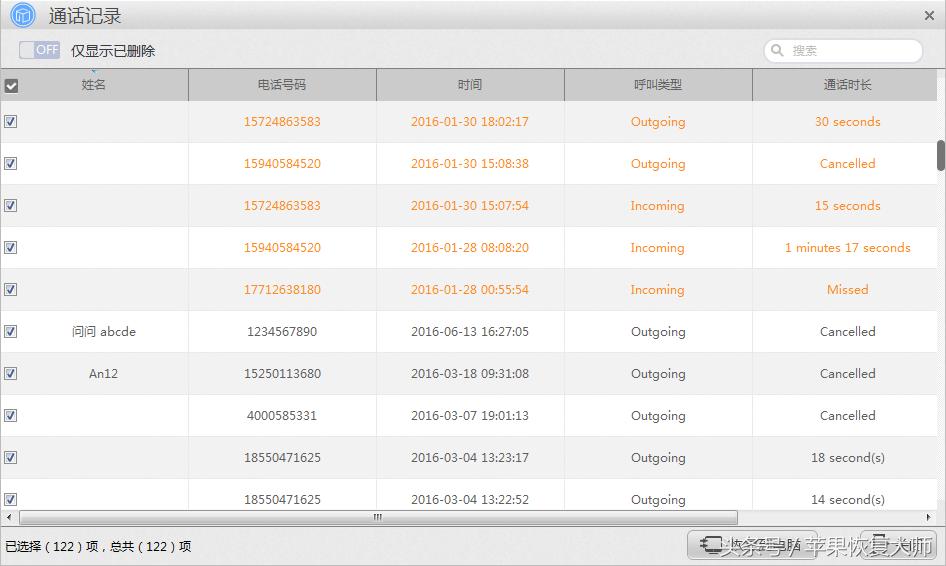Click into the 搜索 search field

pyautogui.click(x=850, y=50)
